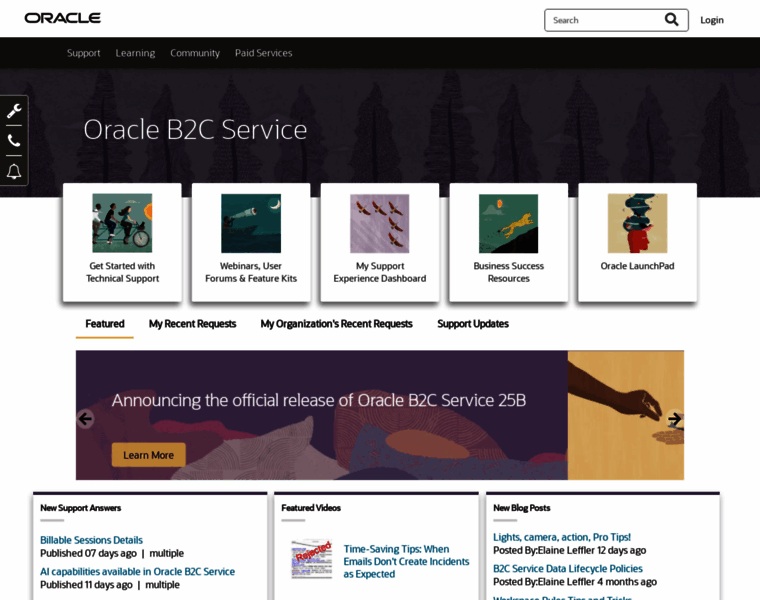Open AI capabilities available in Oracle B2C Service

point(137,571)
